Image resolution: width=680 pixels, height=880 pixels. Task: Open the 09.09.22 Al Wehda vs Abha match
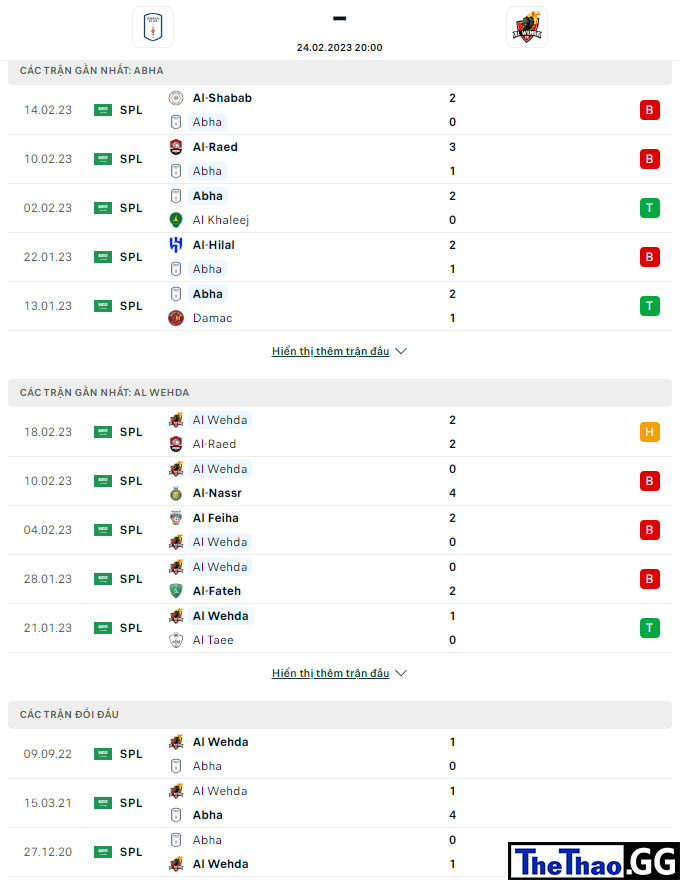point(340,754)
